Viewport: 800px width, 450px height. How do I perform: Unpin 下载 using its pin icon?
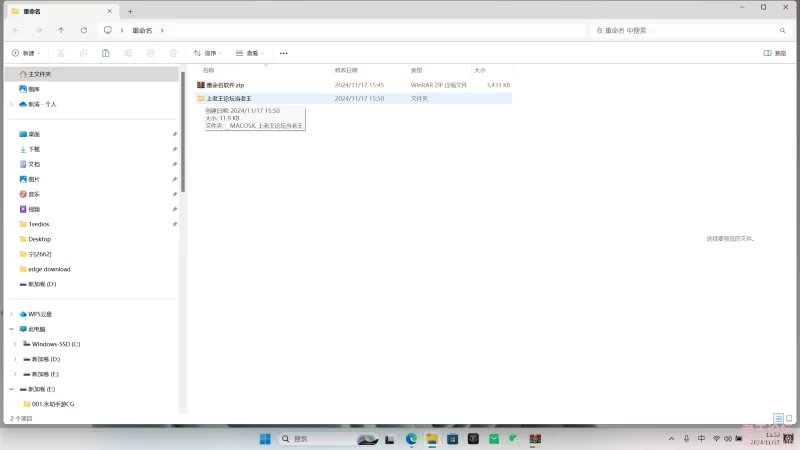coord(174,149)
